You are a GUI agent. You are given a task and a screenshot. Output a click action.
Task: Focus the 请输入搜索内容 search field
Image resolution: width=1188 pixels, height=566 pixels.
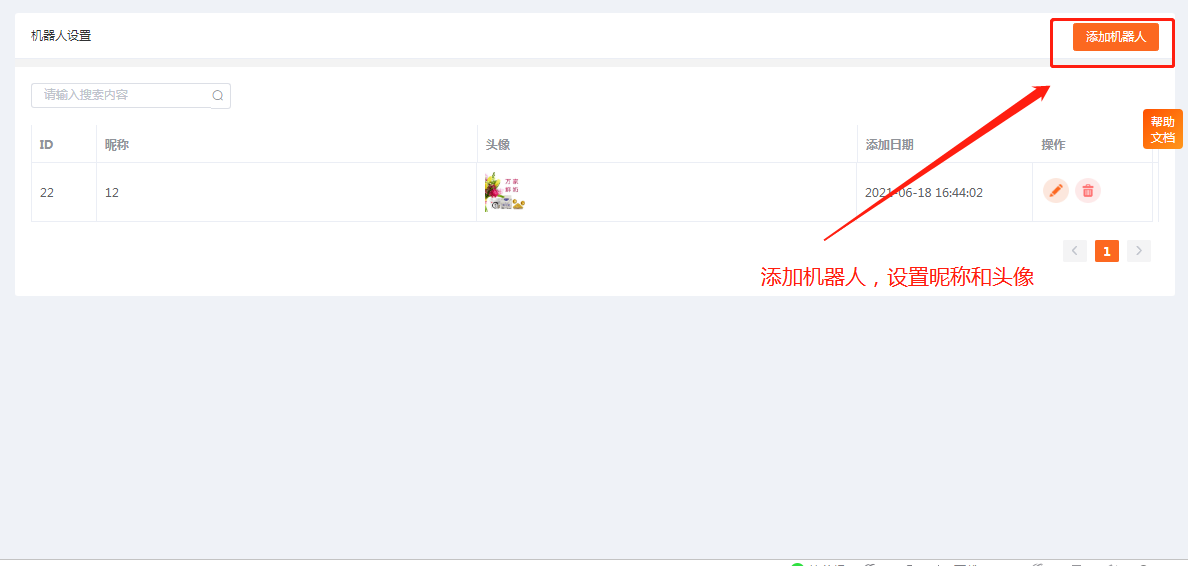(x=121, y=95)
